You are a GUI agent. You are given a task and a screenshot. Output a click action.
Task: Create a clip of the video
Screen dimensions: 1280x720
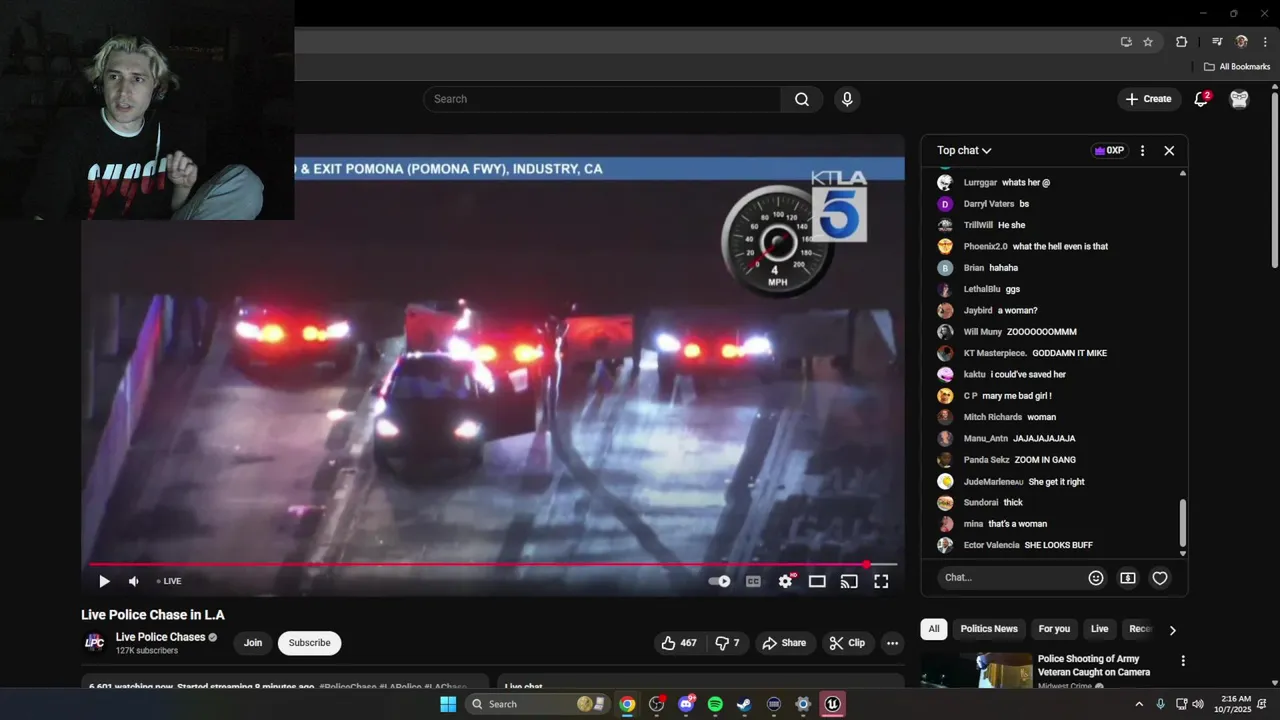[848, 643]
